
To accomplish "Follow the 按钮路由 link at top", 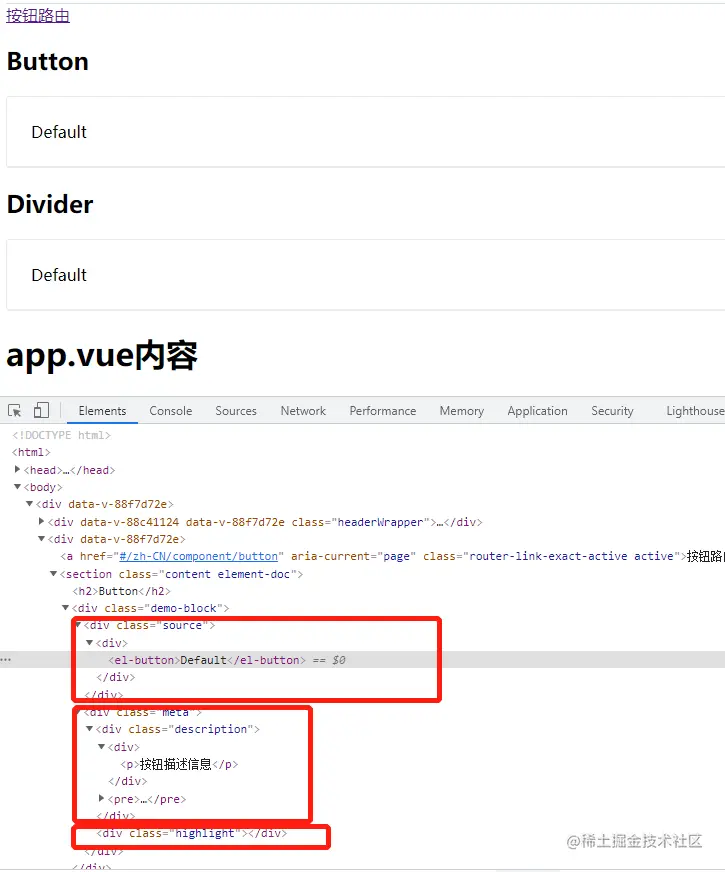I will click(x=38, y=16).
